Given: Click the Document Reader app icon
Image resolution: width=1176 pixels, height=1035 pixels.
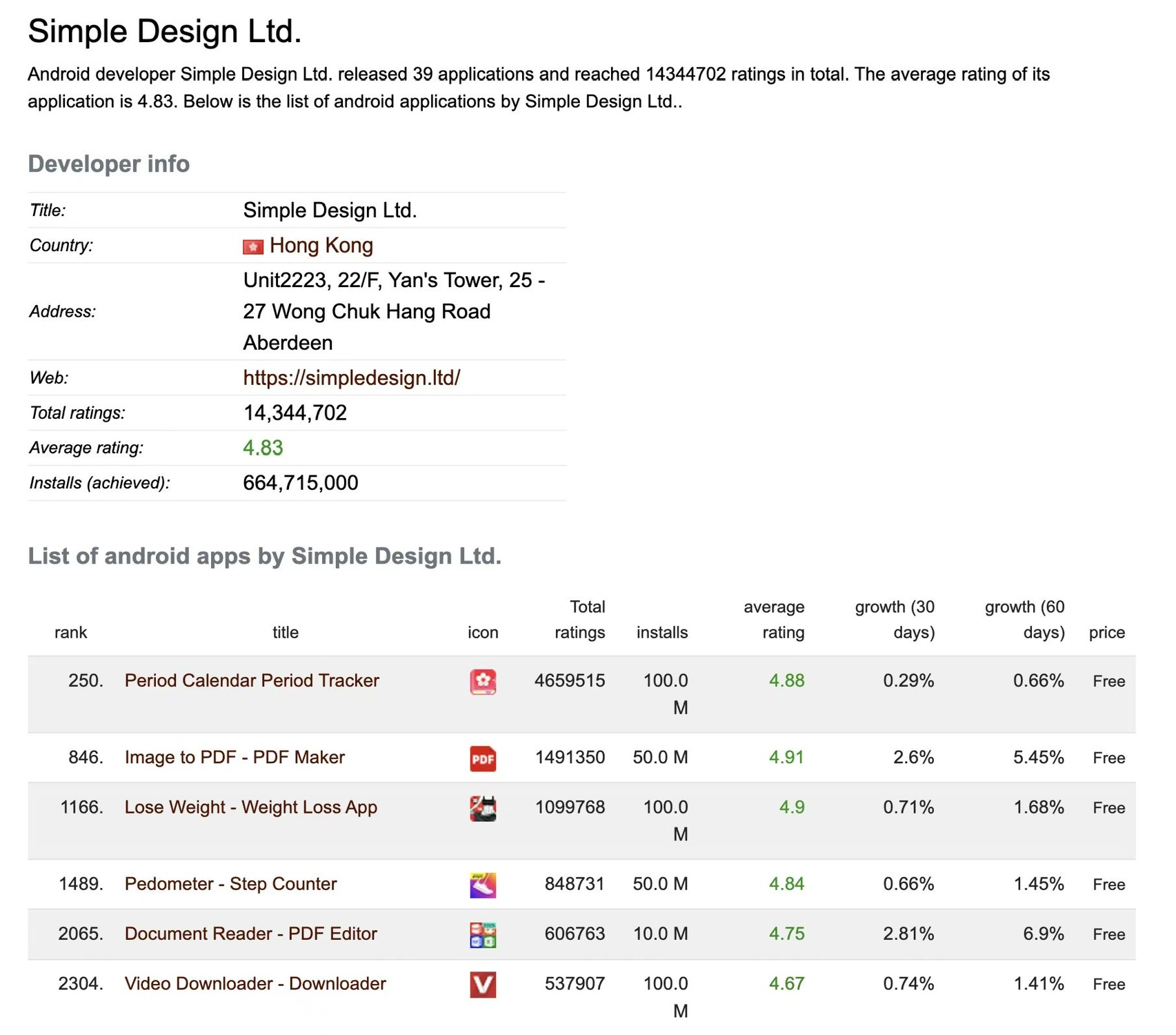Looking at the screenshot, I should coord(483,935).
